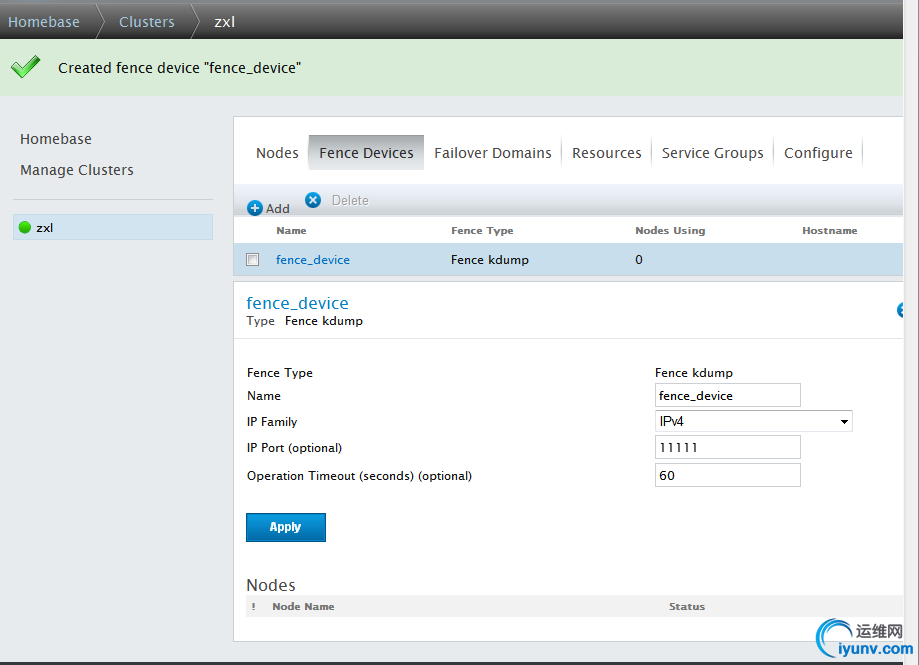The width and height of the screenshot is (919, 665).
Task: Click the Nodes Using value 0
Action: click(639, 260)
